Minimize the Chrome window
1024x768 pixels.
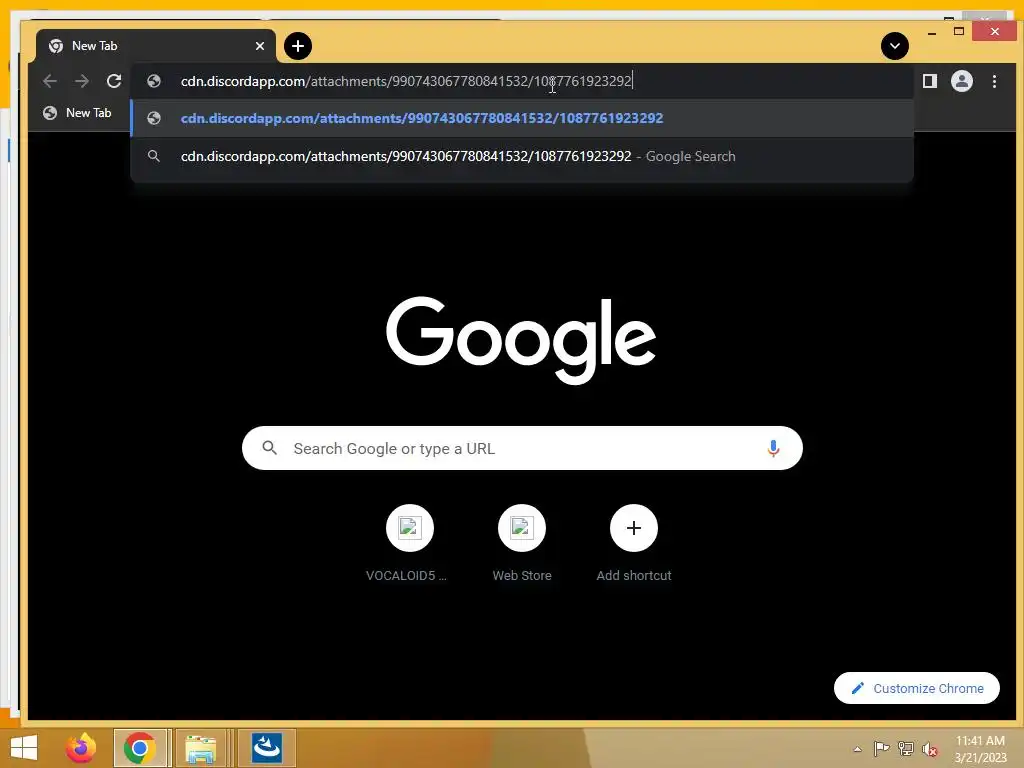click(x=932, y=32)
